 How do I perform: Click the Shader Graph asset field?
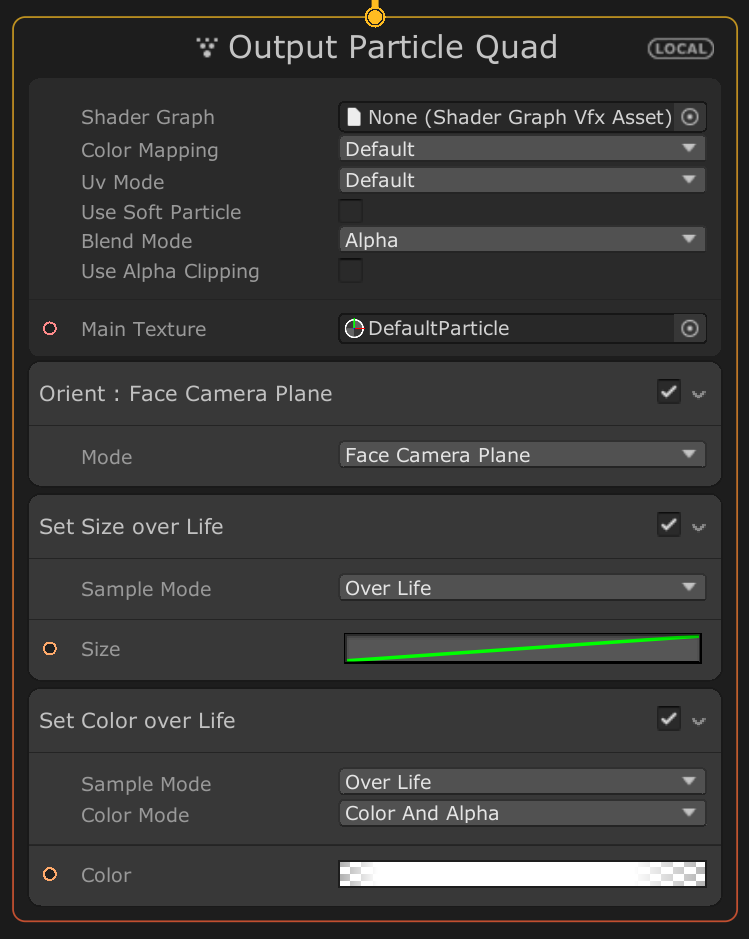[x=508, y=117]
